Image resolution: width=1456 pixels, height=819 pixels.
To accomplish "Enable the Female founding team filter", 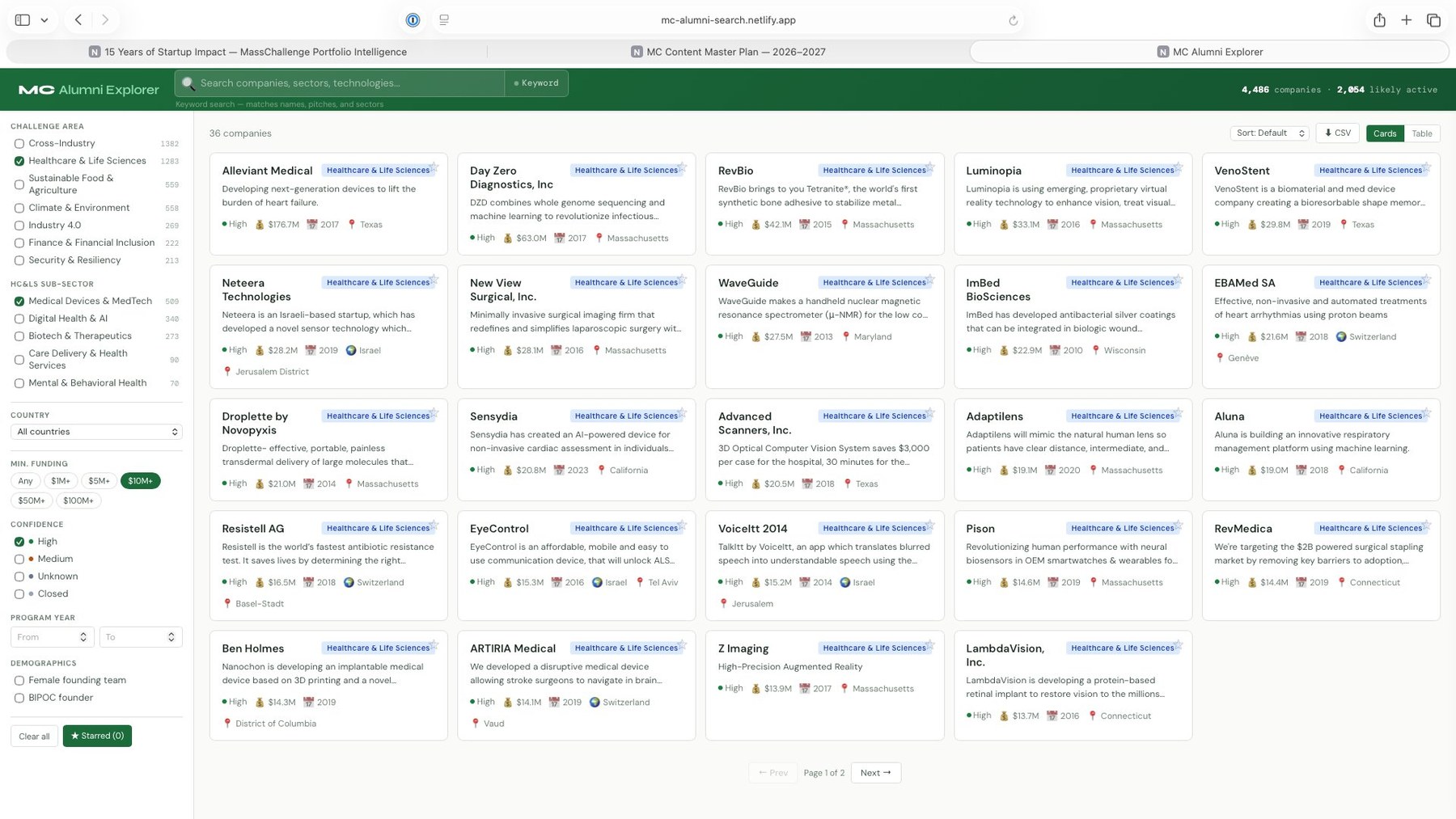I will pos(19,681).
